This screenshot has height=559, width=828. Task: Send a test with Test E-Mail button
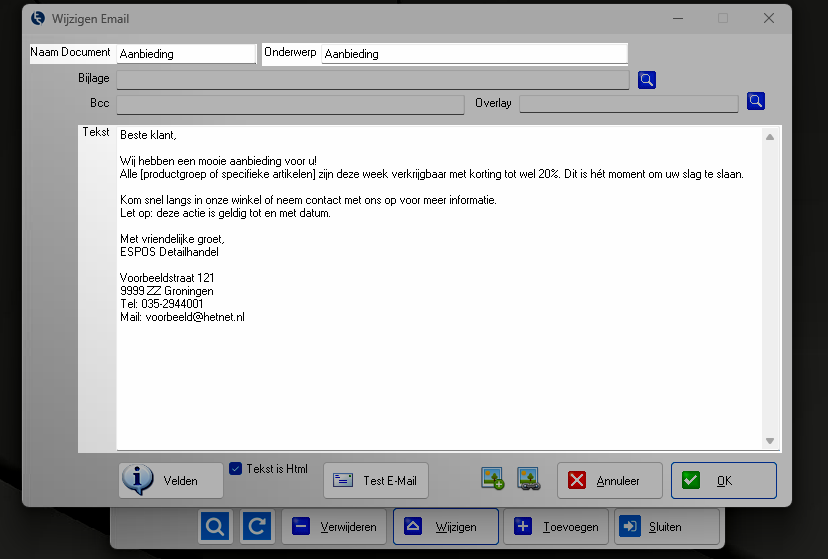click(x=376, y=480)
